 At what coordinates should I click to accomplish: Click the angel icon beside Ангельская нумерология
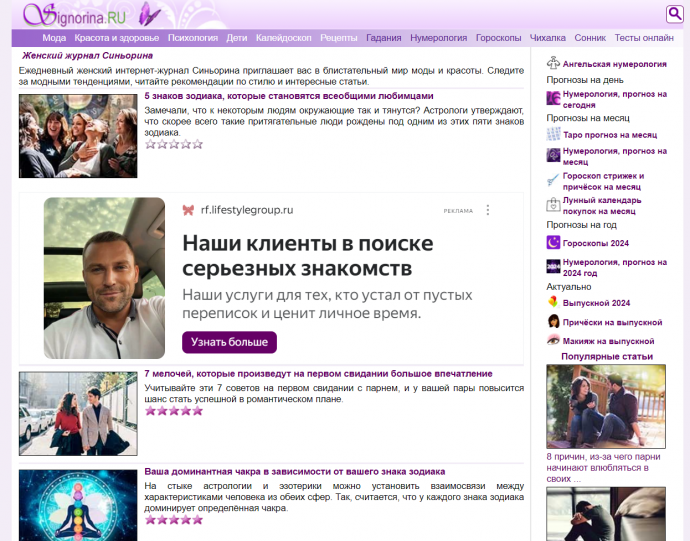(x=553, y=63)
